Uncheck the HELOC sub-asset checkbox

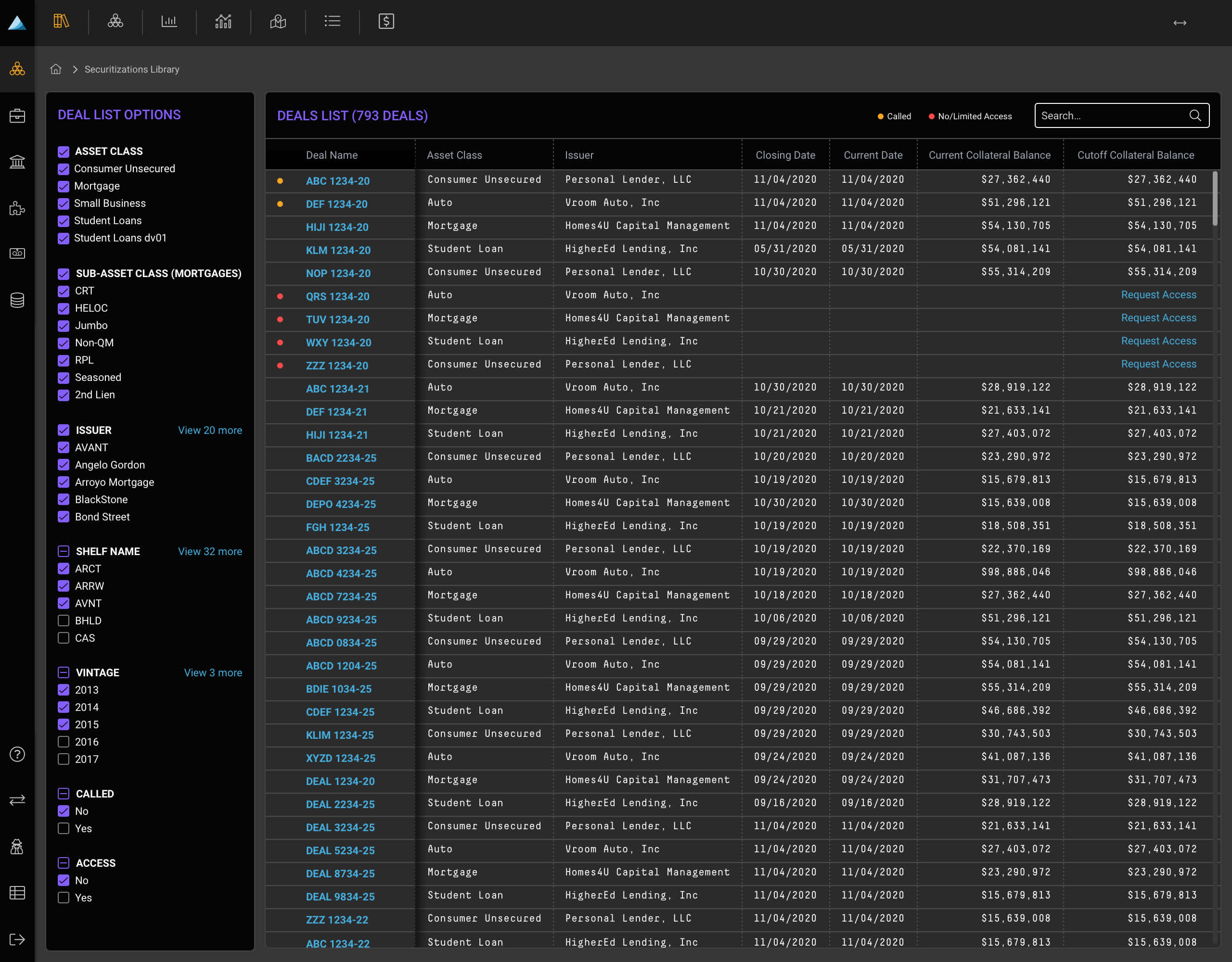click(63, 308)
